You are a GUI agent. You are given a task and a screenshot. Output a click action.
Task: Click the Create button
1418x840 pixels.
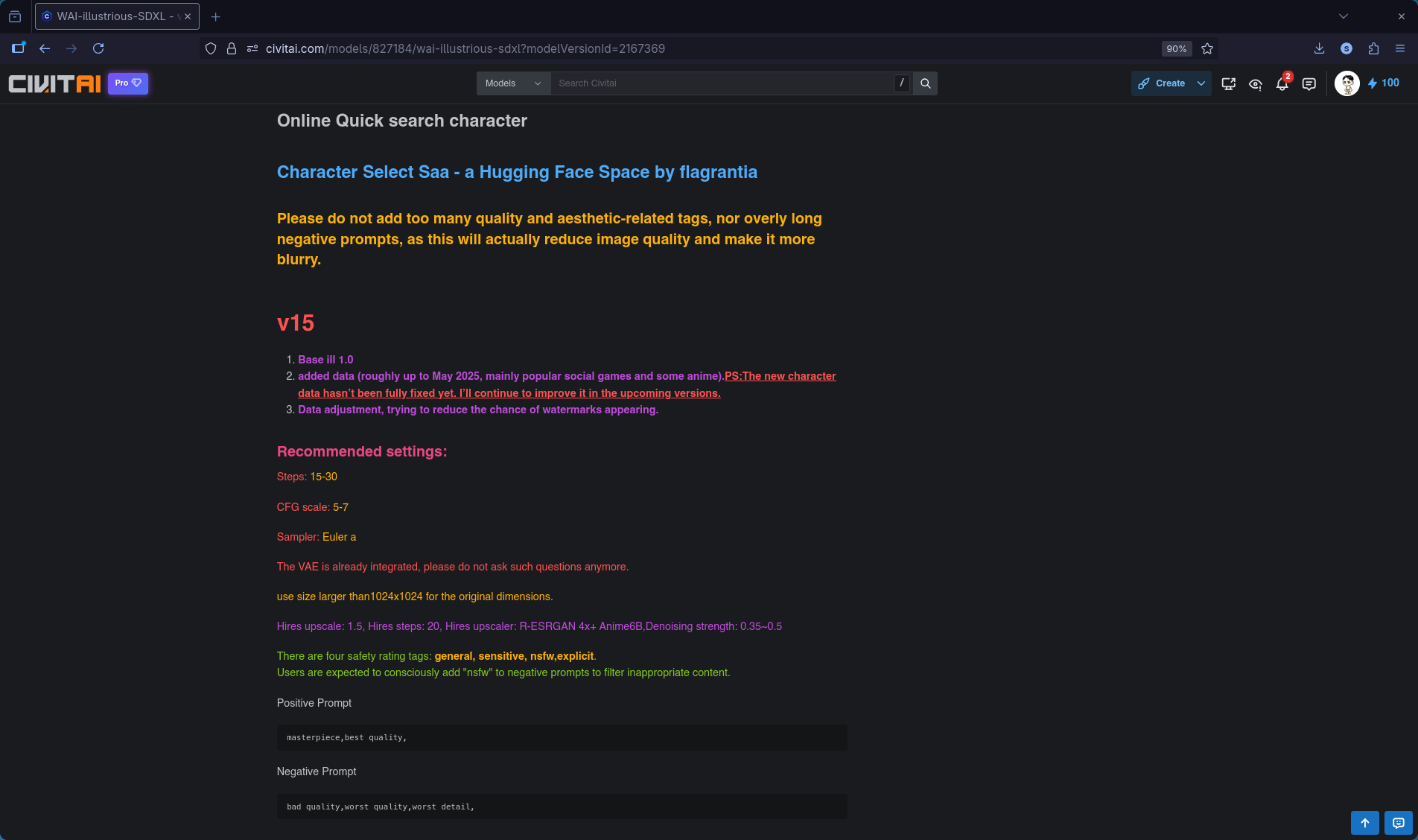point(1163,83)
